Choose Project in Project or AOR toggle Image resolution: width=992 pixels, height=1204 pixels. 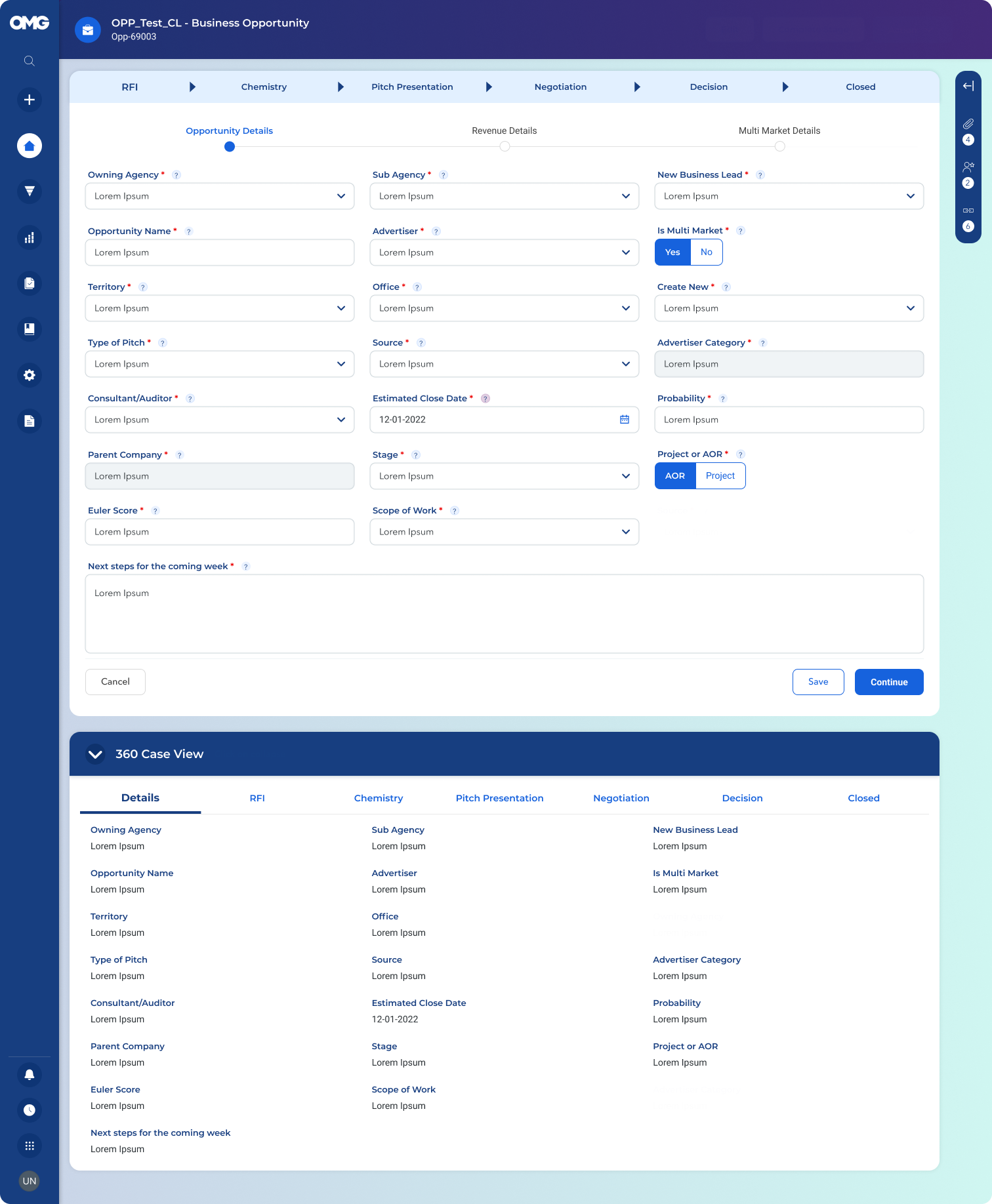(x=720, y=476)
